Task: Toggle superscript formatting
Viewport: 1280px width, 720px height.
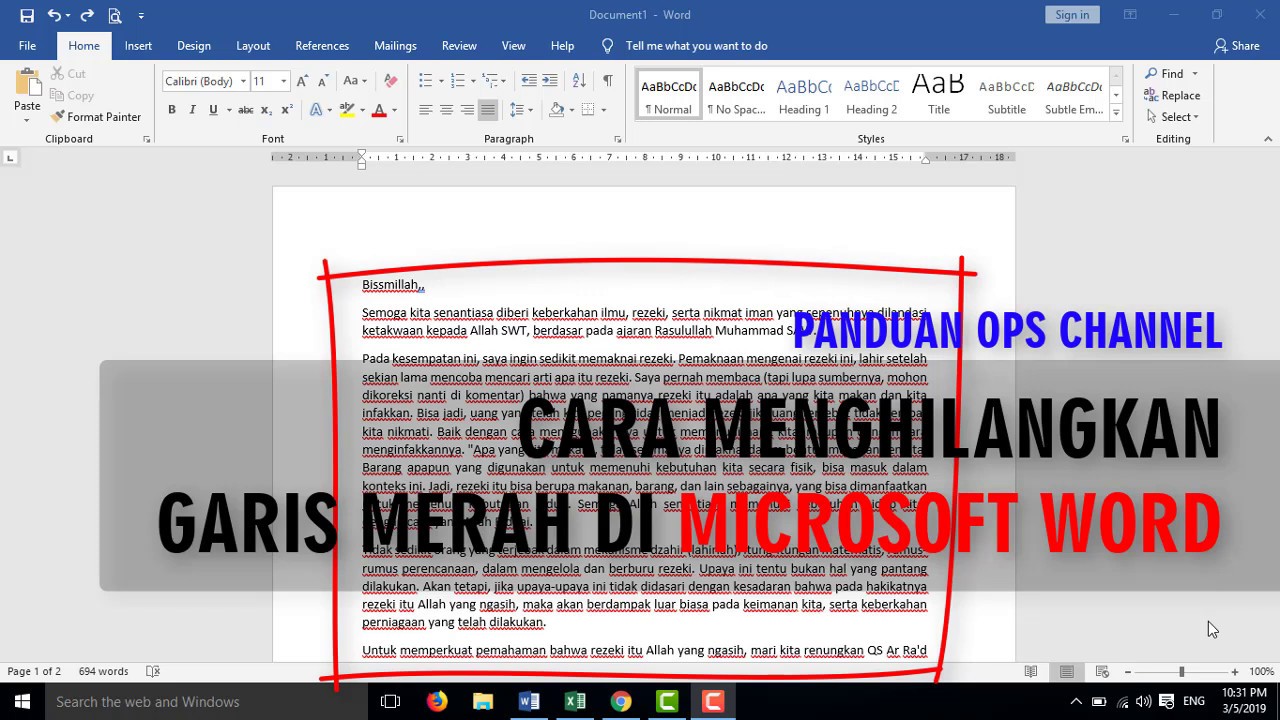Action: point(286,110)
